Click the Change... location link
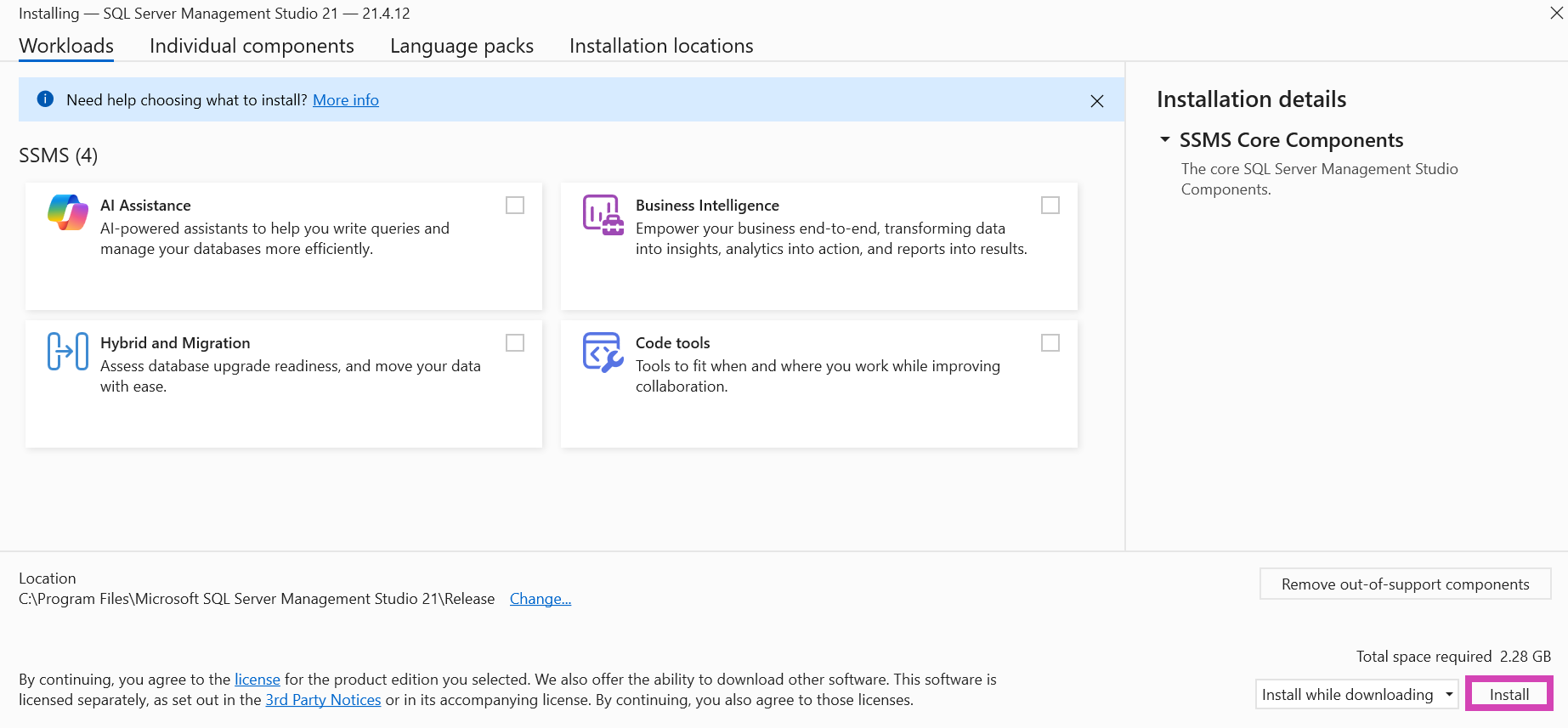 click(x=541, y=599)
